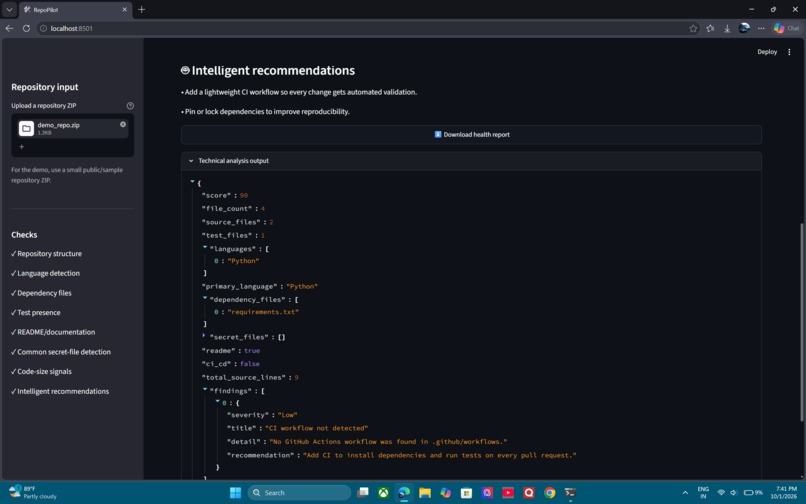The width and height of the screenshot is (806, 504).
Task: Click the "requirements.txt" entry
Action: tap(263, 312)
